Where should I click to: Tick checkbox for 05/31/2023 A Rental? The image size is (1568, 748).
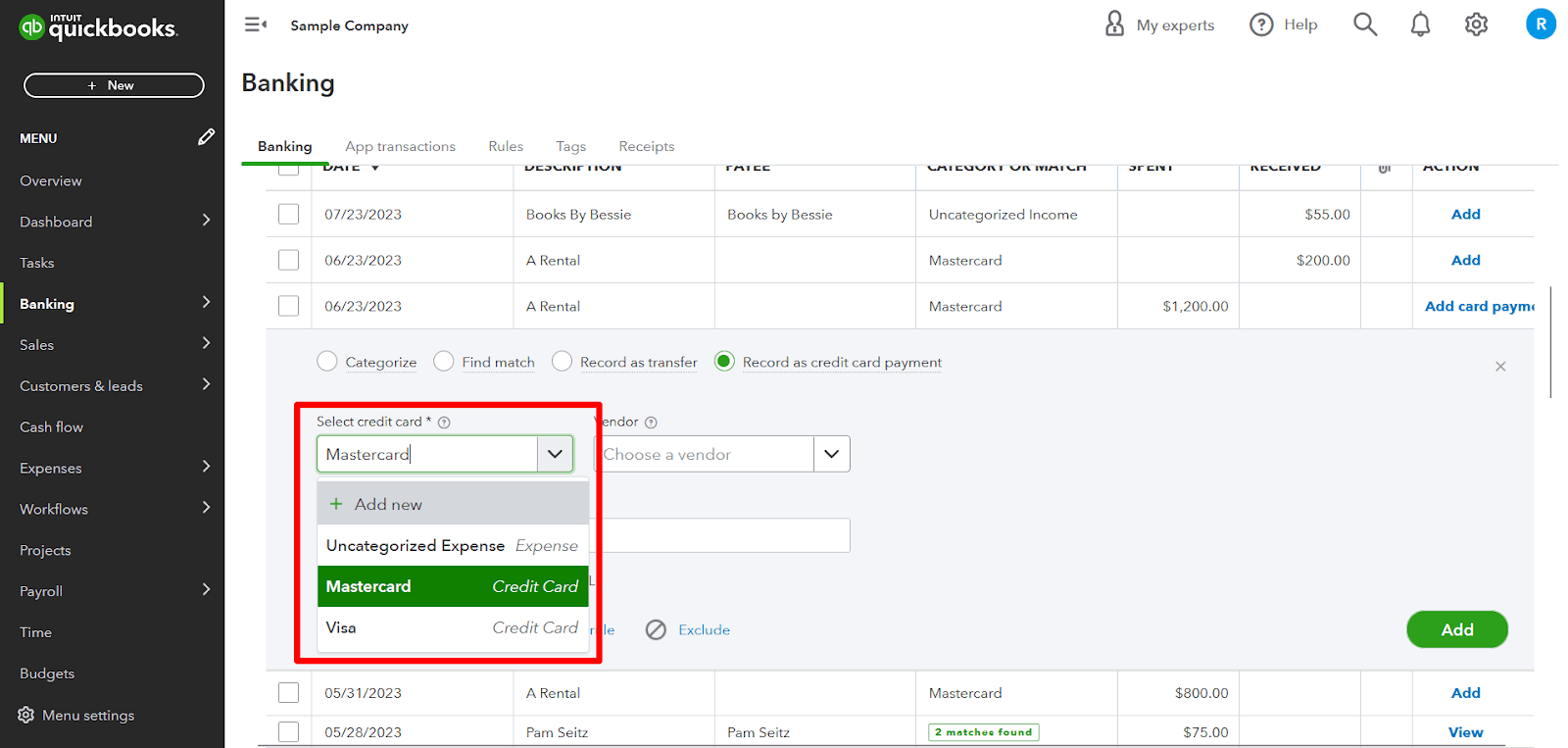click(288, 692)
